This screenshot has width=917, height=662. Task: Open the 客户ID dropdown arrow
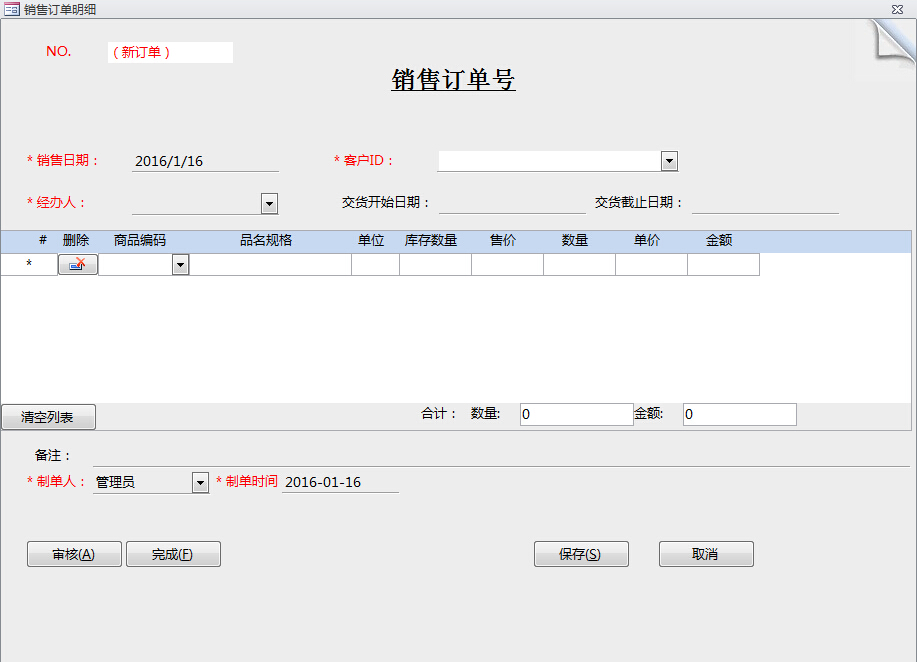coord(670,161)
